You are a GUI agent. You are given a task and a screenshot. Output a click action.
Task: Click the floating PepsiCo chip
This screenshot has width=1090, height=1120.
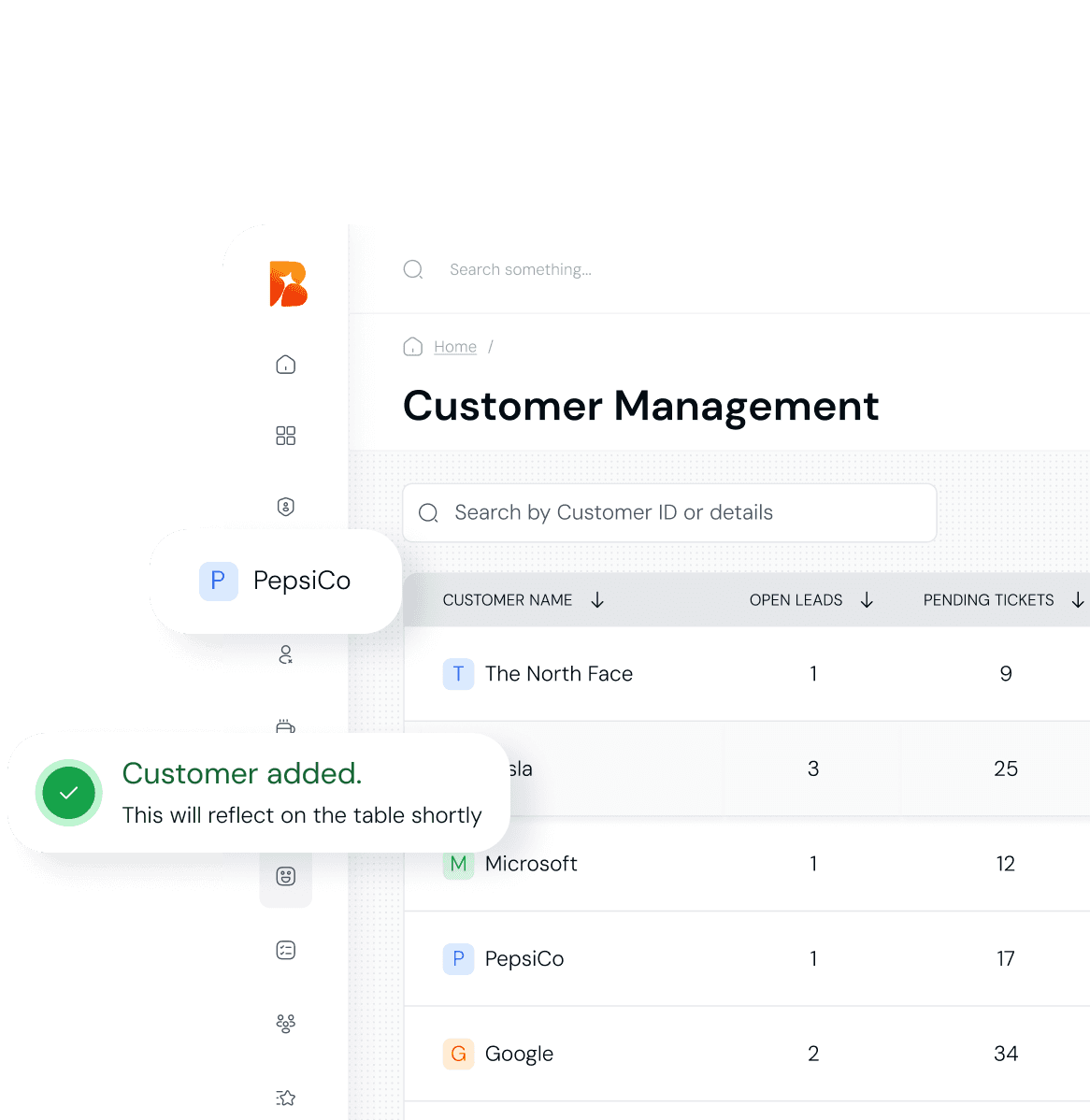[276, 581]
